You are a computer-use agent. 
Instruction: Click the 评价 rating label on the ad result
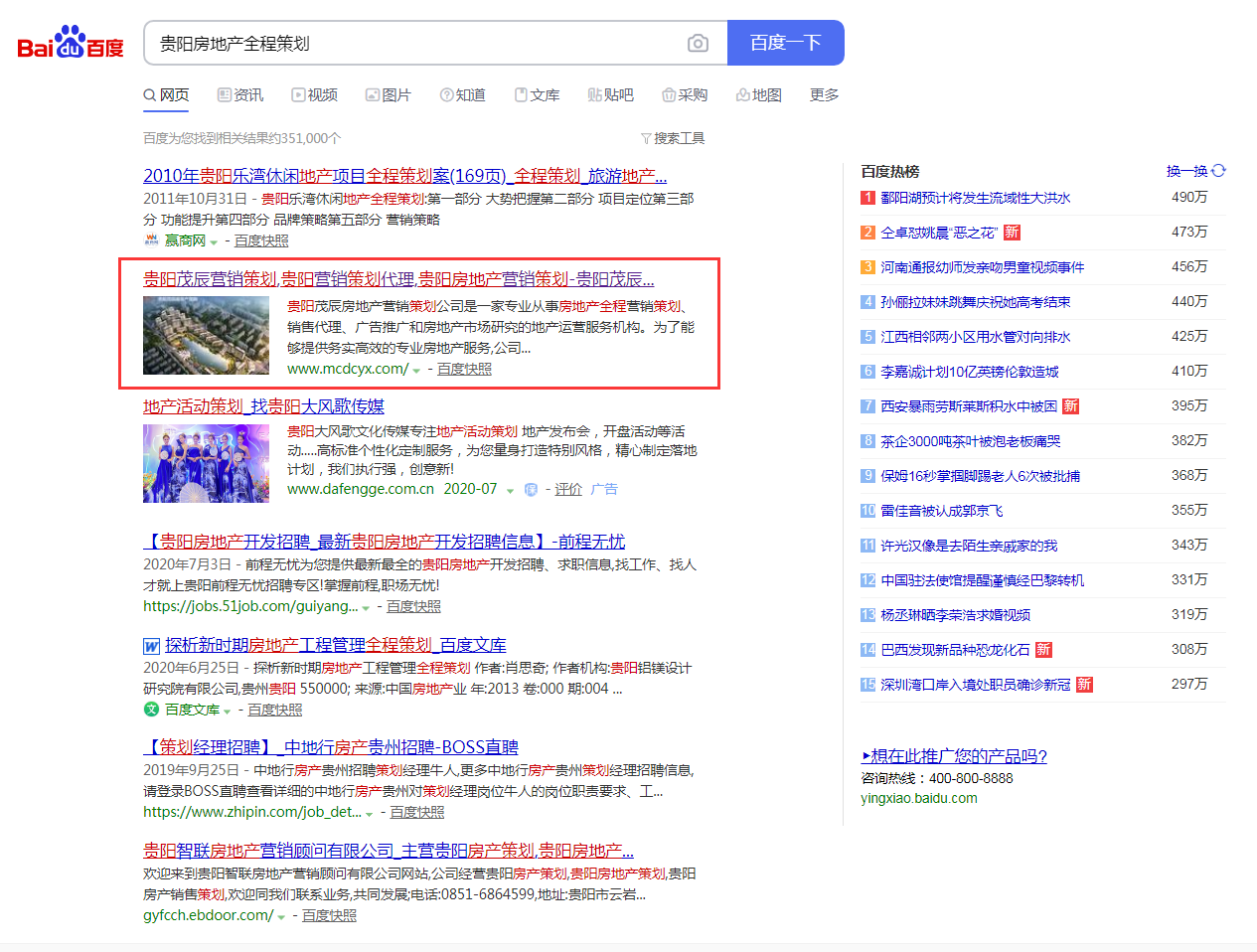point(567,489)
